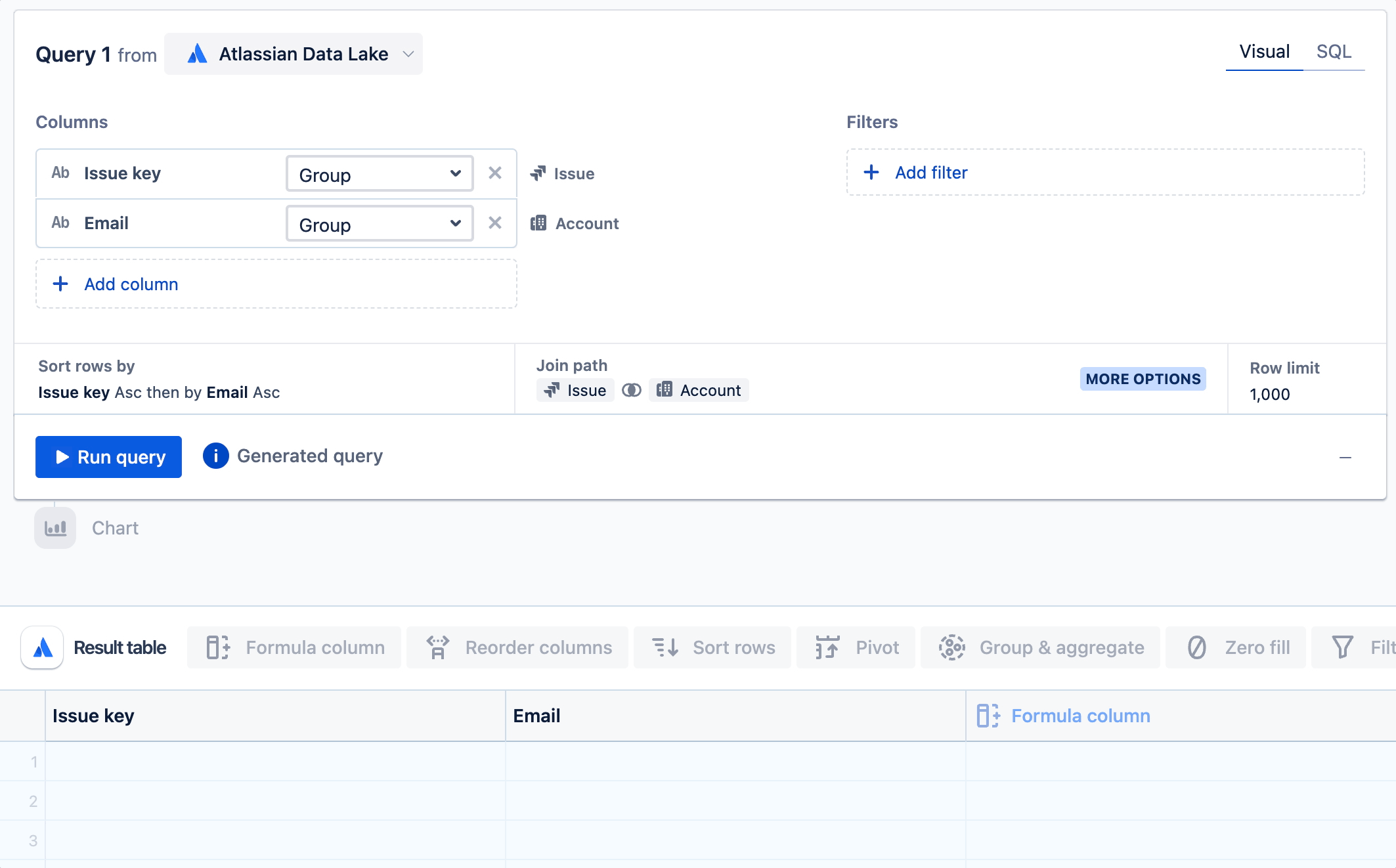Select the Zero fill step
The width and height of the screenshot is (1396, 868).
(x=1237, y=647)
